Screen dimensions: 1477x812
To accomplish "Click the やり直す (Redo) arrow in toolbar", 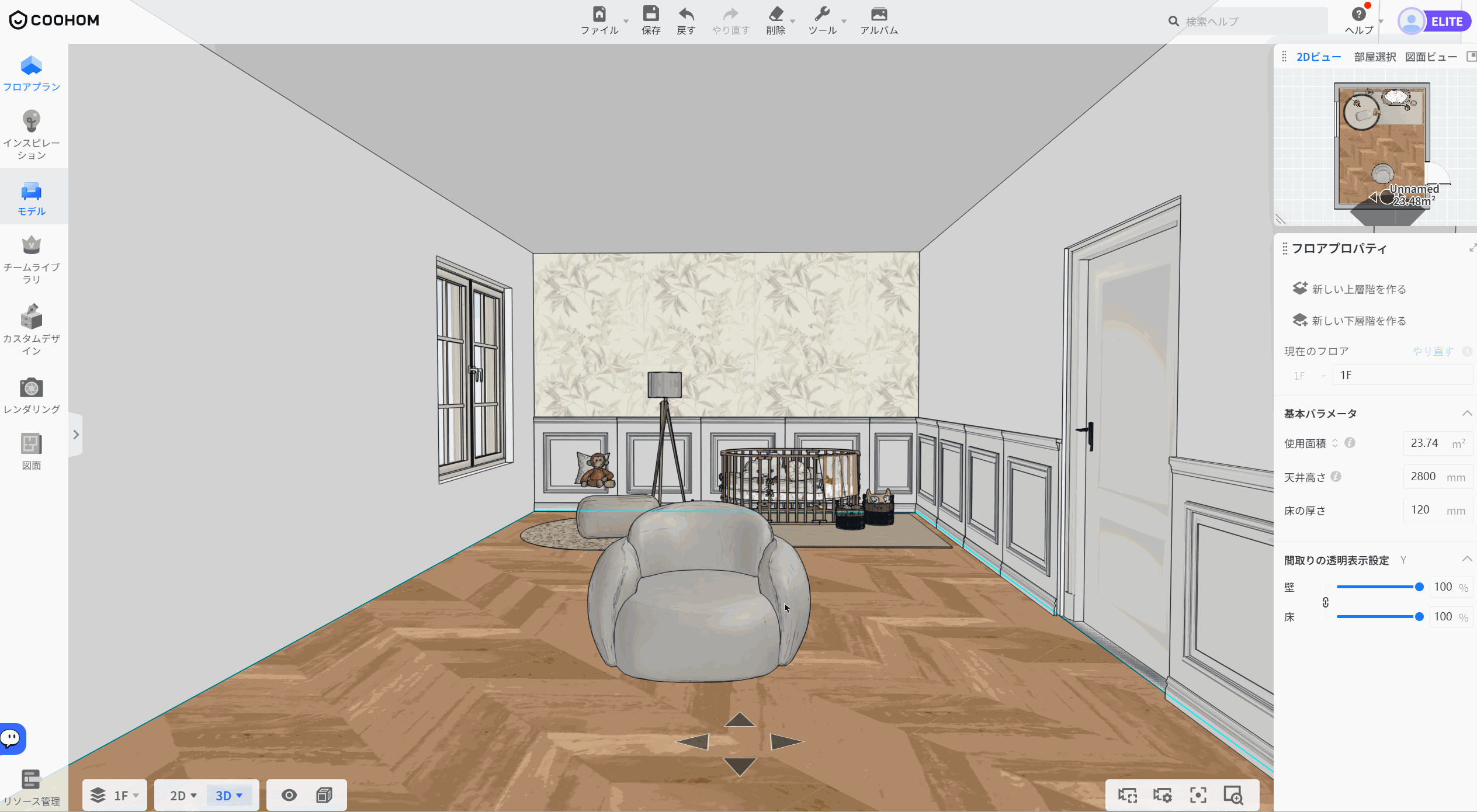I will tap(731, 13).
